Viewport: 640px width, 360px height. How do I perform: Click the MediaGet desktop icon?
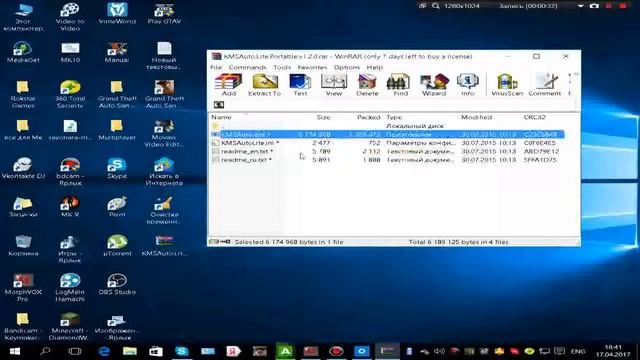point(23,52)
